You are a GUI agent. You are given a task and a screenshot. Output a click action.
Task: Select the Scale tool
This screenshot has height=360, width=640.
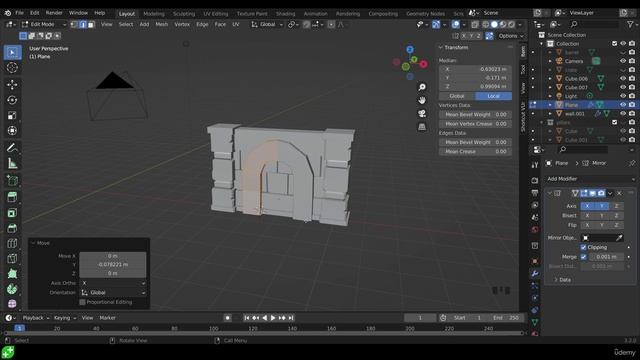pos(12,116)
